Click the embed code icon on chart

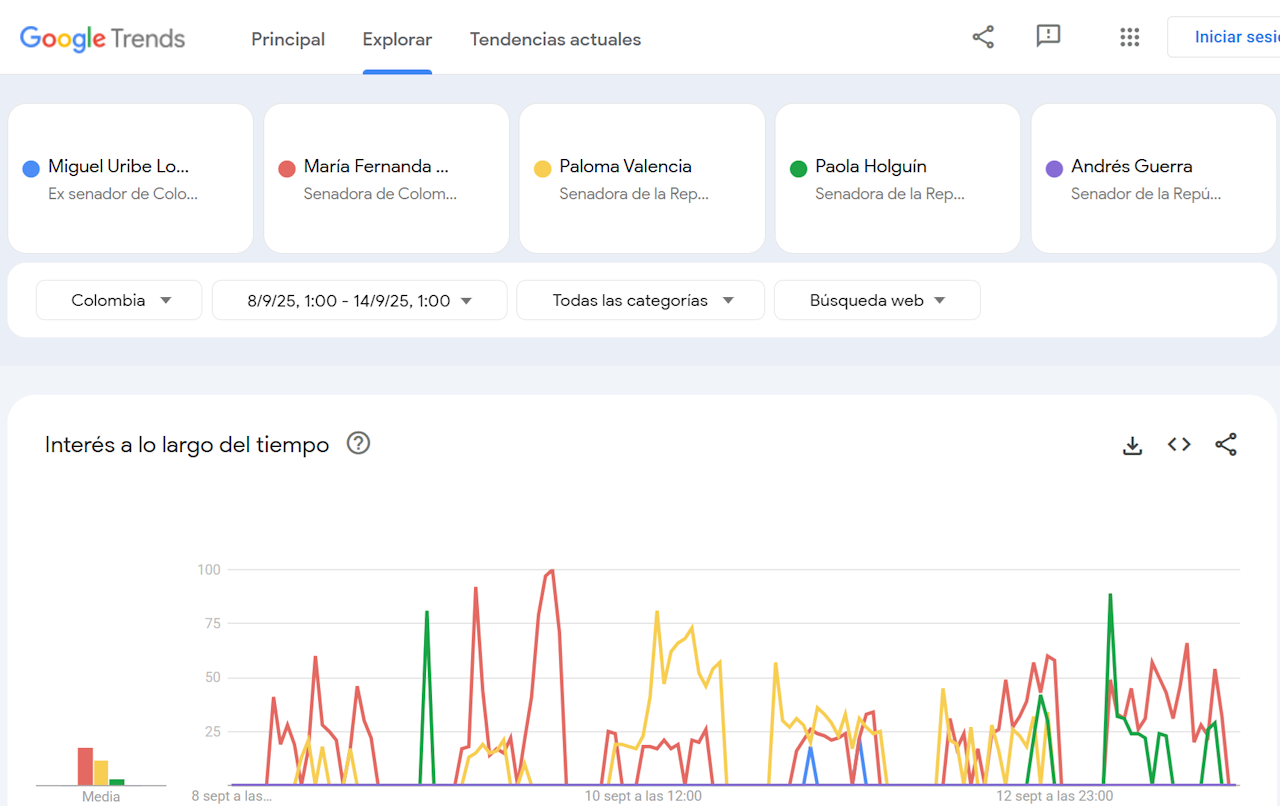click(x=1179, y=445)
